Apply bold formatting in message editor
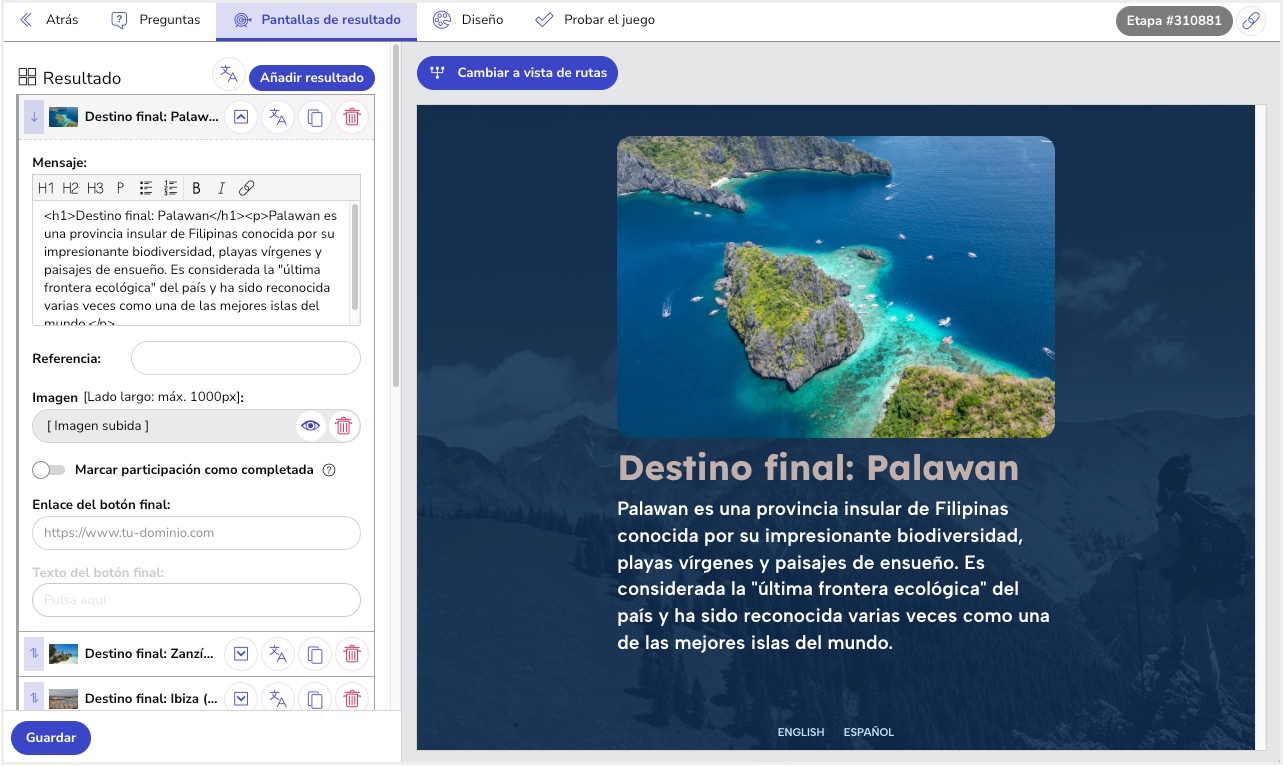The width and height of the screenshot is (1283, 766). click(196, 188)
